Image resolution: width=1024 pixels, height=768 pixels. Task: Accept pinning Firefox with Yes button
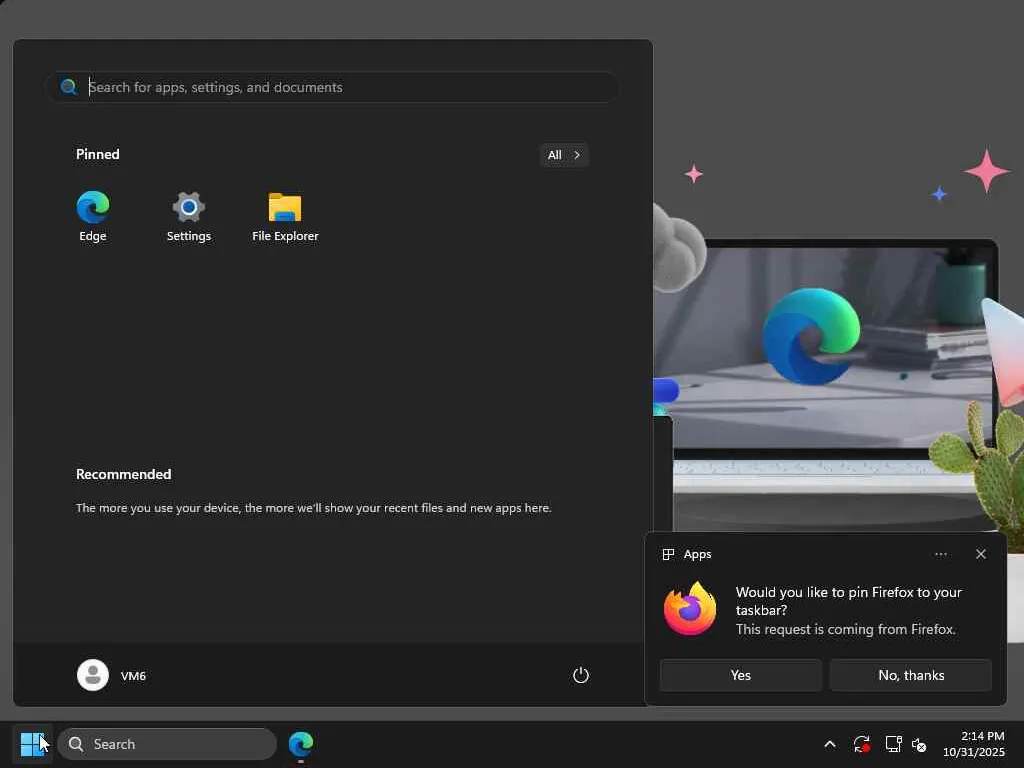click(741, 675)
